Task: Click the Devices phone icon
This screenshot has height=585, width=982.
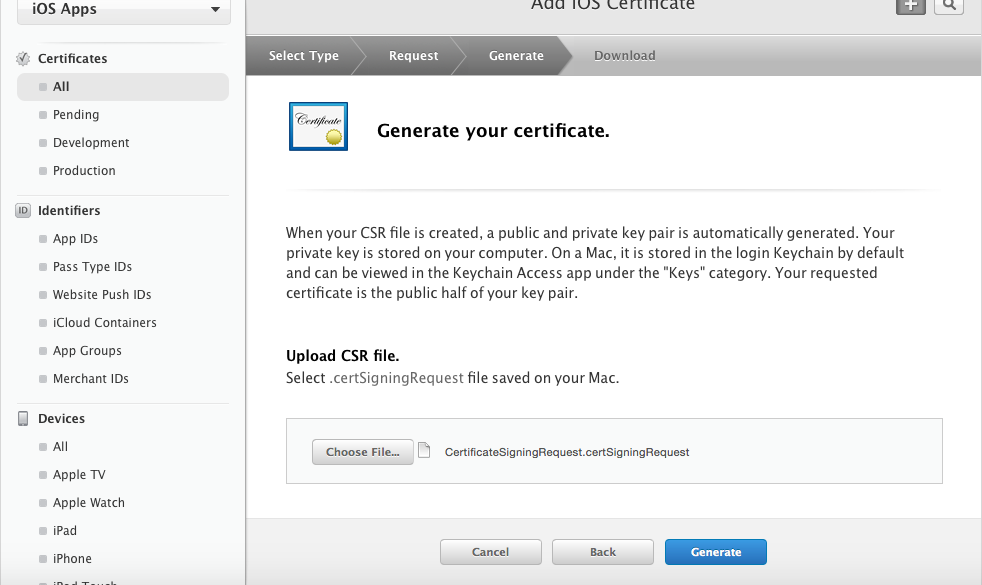Action: tap(23, 418)
